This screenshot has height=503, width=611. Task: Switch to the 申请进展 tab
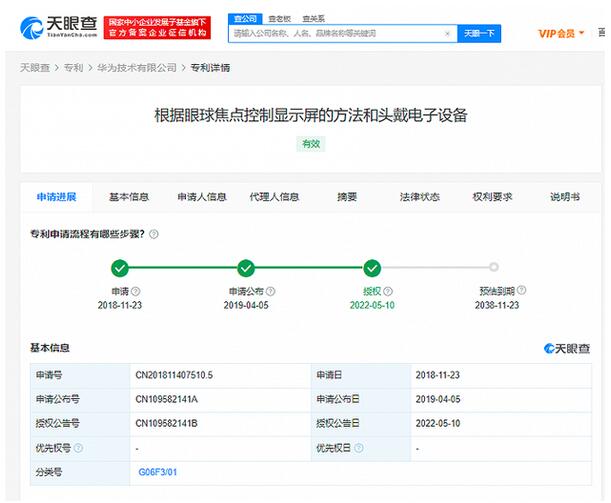pos(57,197)
